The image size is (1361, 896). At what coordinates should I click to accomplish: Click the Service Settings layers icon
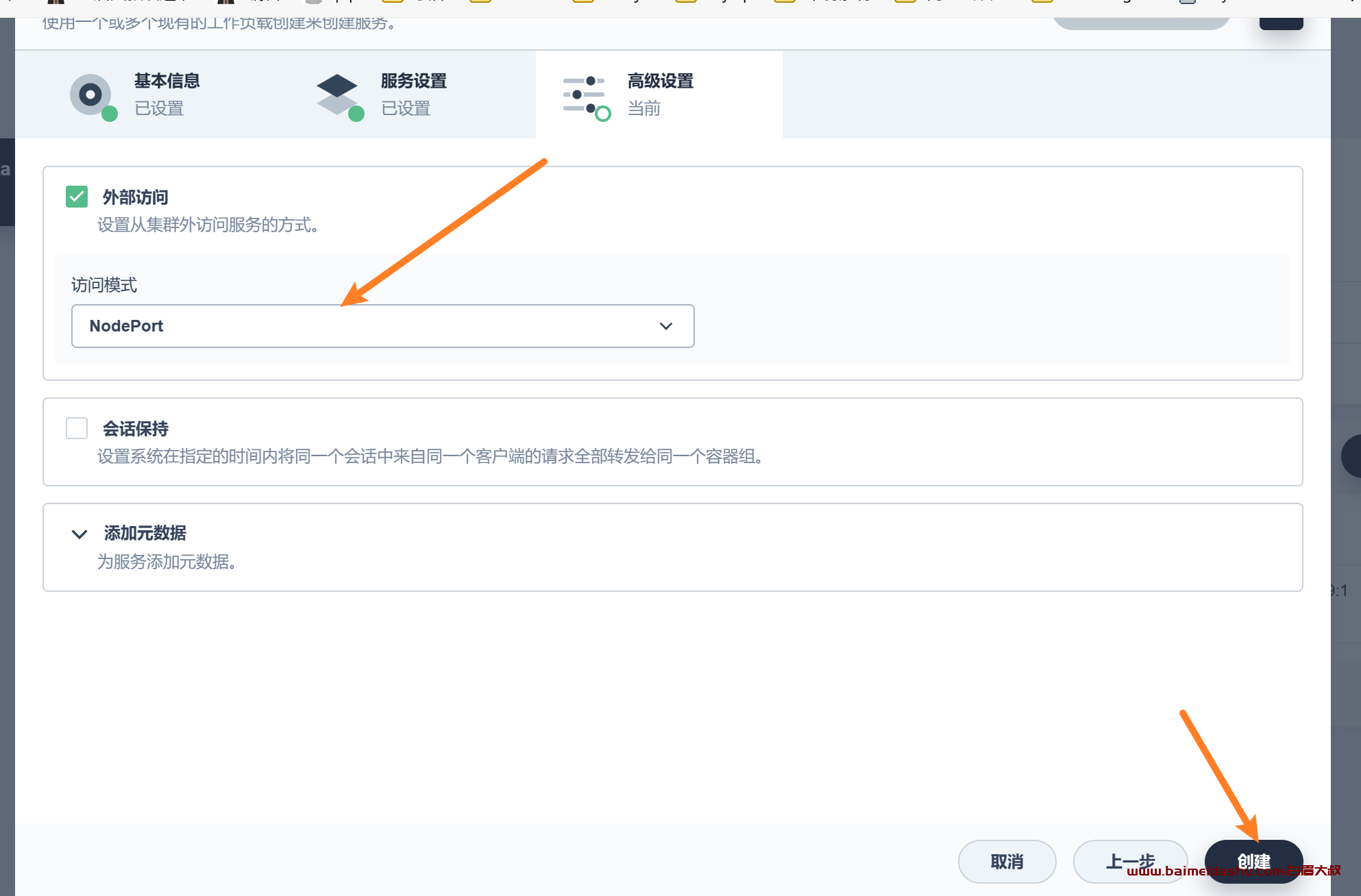pos(337,95)
